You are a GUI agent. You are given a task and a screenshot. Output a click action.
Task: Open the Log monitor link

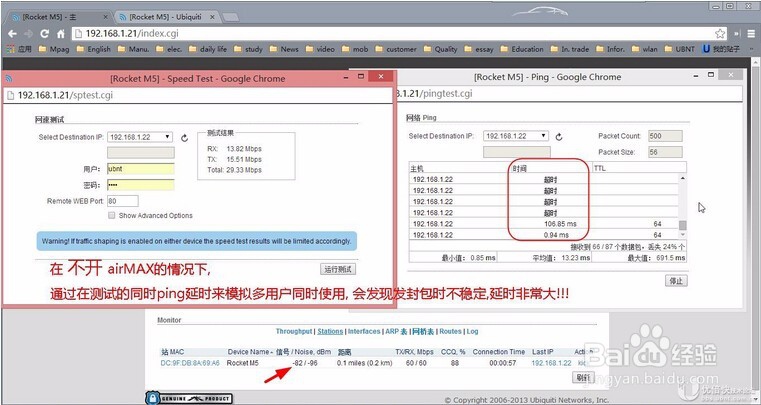[472, 332]
